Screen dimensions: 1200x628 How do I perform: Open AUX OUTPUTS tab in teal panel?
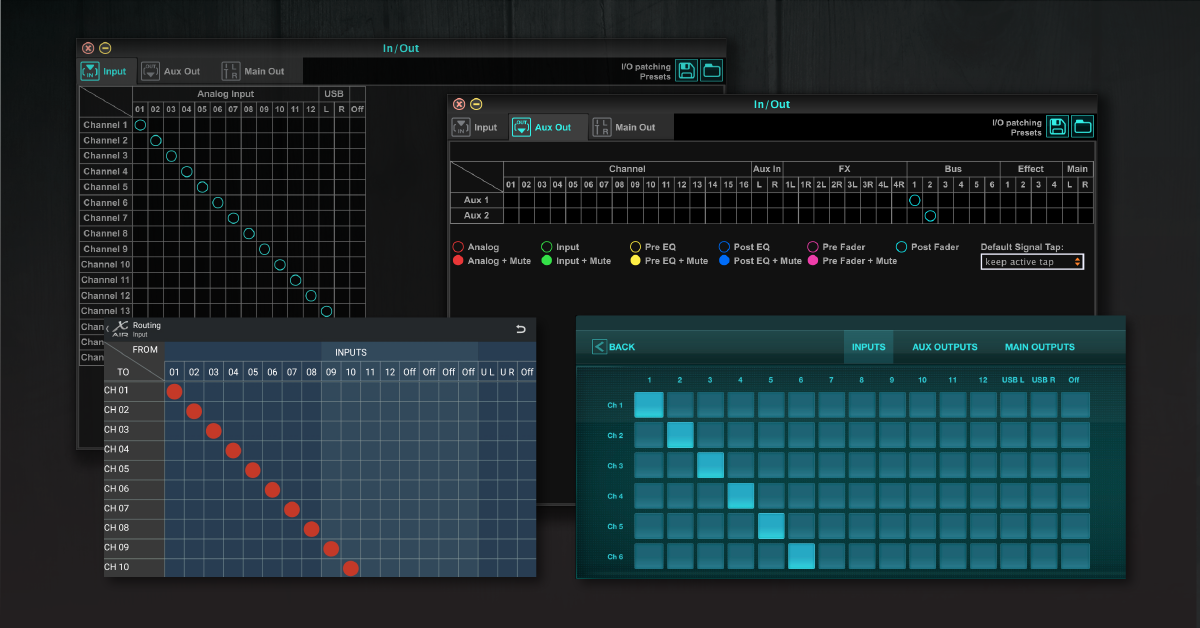945,347
